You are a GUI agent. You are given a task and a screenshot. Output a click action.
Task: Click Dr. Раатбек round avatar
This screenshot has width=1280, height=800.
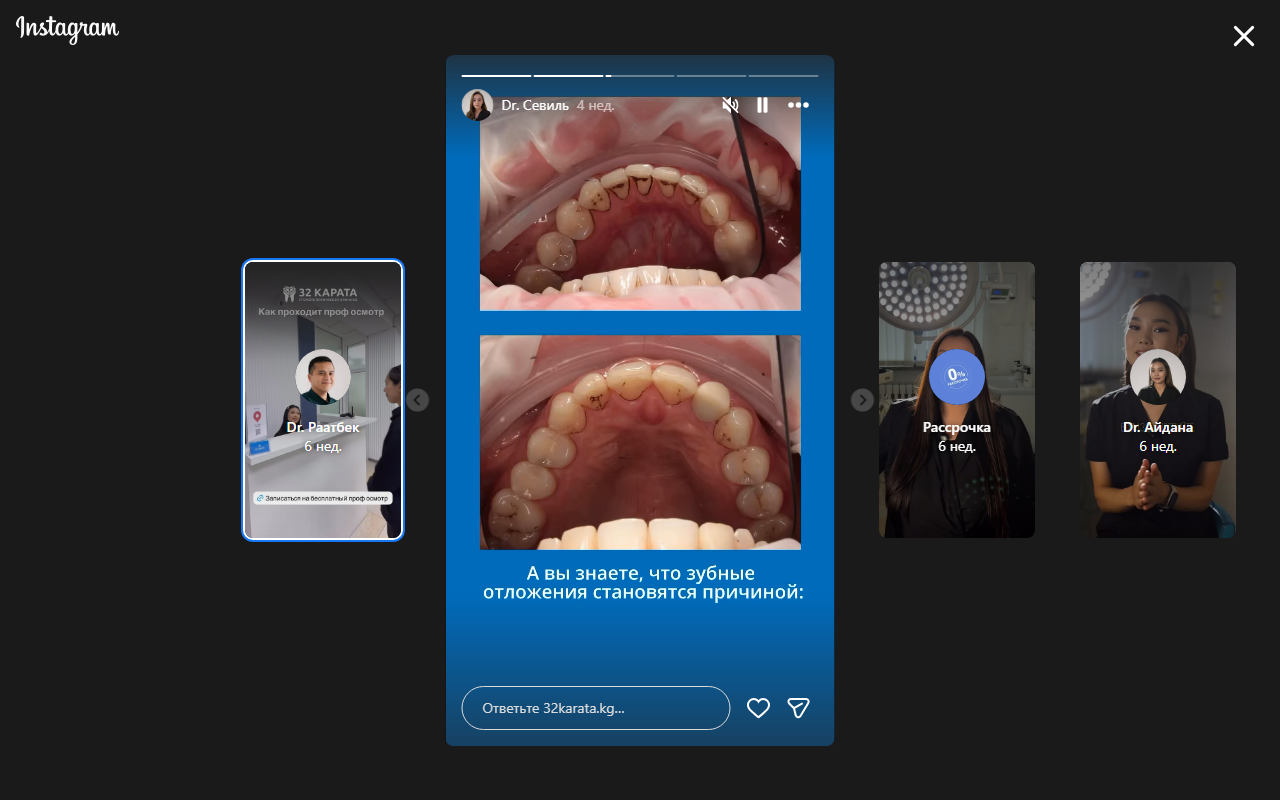[323, 377]
